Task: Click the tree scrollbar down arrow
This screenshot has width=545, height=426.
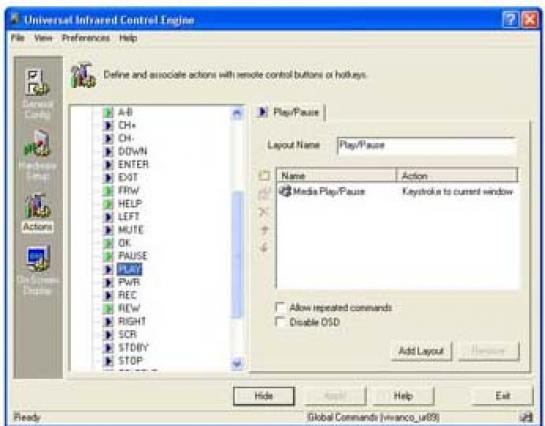Action: (237, 363)
